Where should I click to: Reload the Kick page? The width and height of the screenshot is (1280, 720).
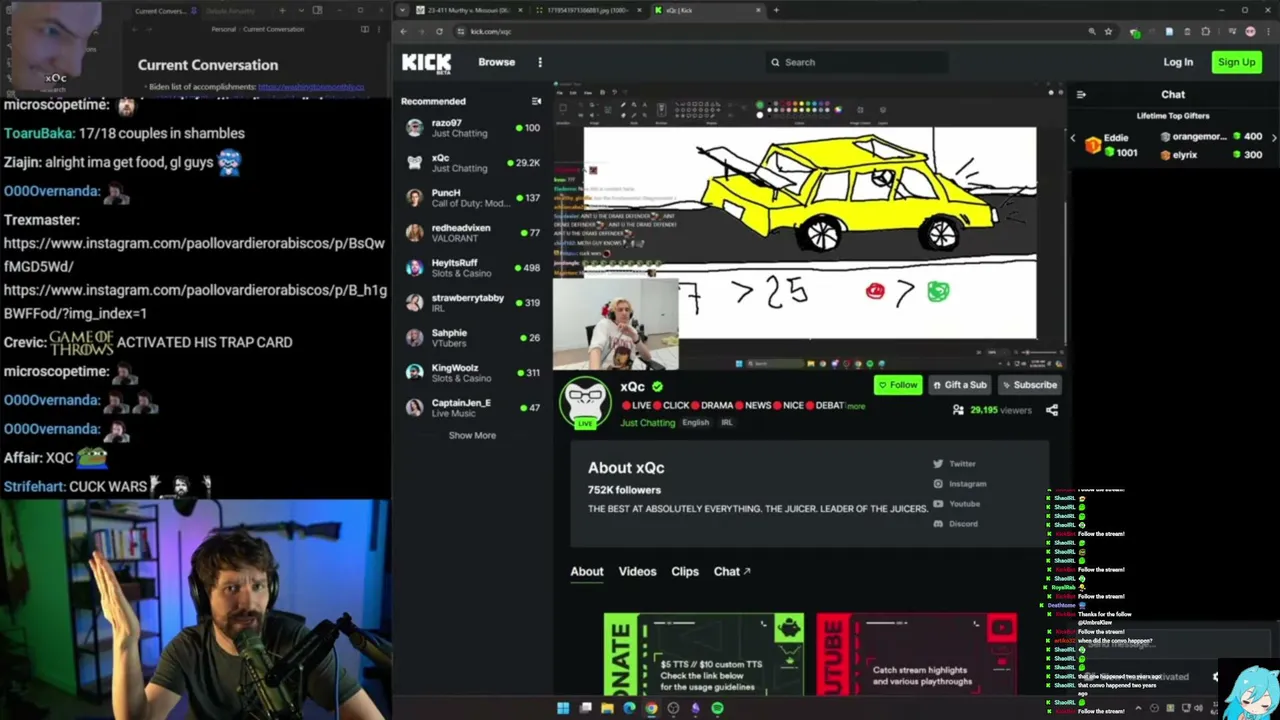pyautogui.click(x=439, y=31)
